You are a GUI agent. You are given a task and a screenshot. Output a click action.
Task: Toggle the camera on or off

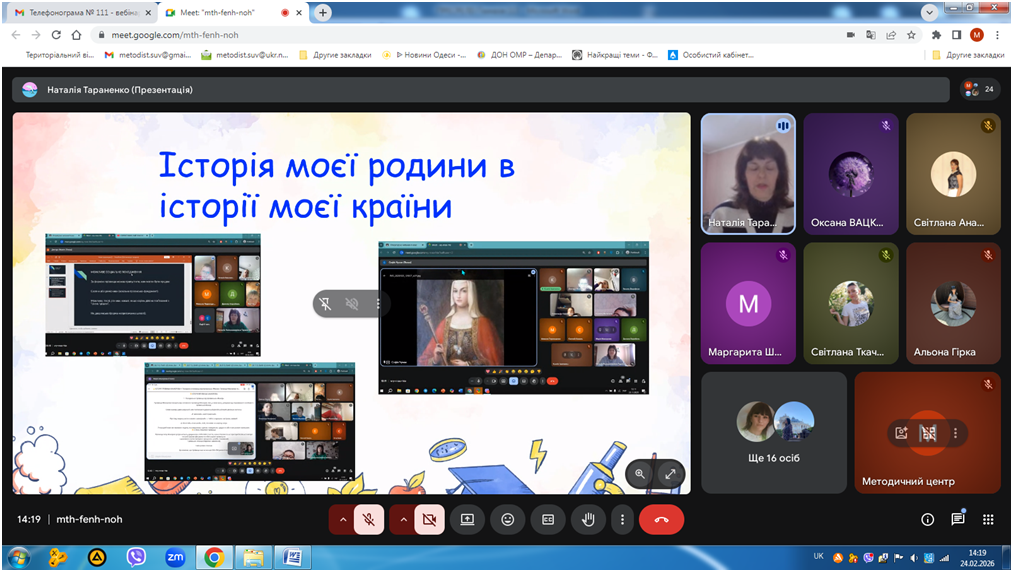(429, 519)
